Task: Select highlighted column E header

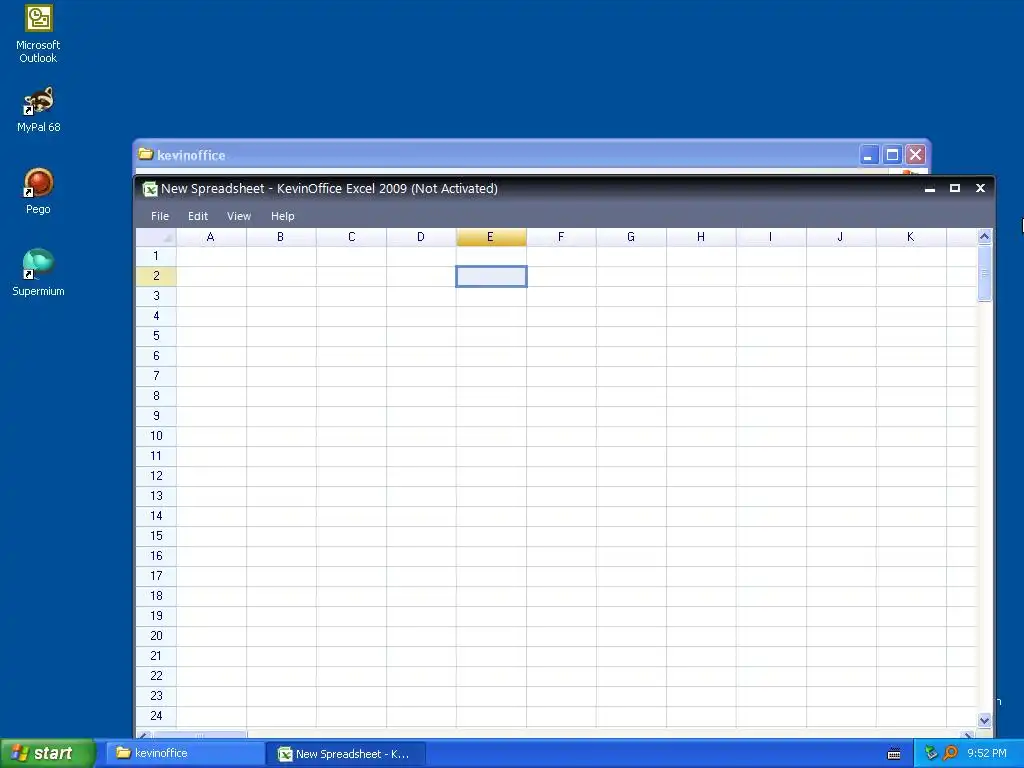Action: tap(491, 237)
